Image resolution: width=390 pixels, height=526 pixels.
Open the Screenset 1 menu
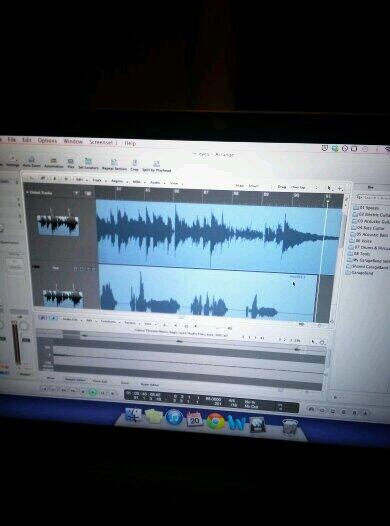(x=103, y=142)
